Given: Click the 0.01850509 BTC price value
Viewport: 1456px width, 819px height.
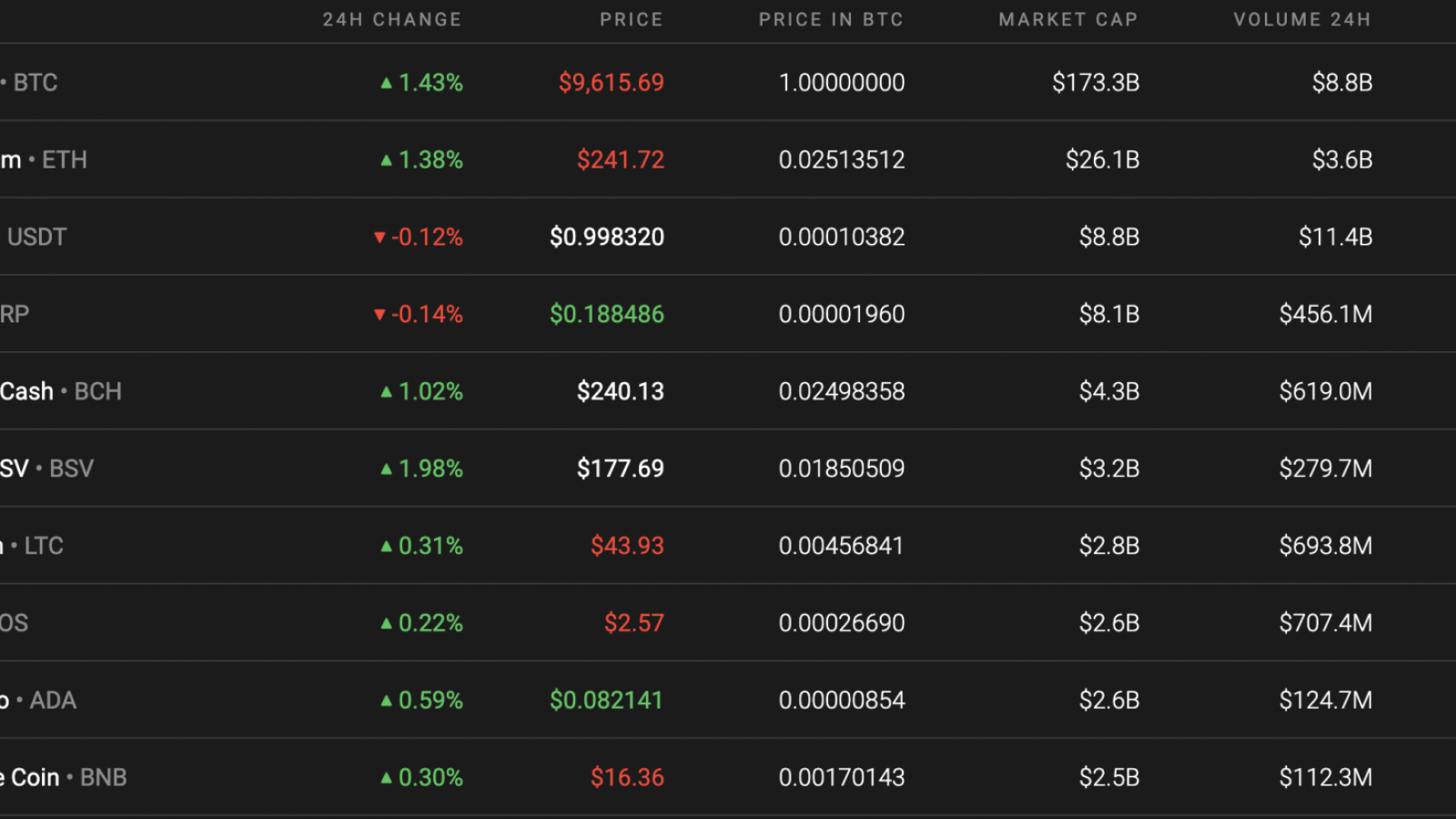Looking at the screenshot, I should pyautogui.click(x=842, y=469).
